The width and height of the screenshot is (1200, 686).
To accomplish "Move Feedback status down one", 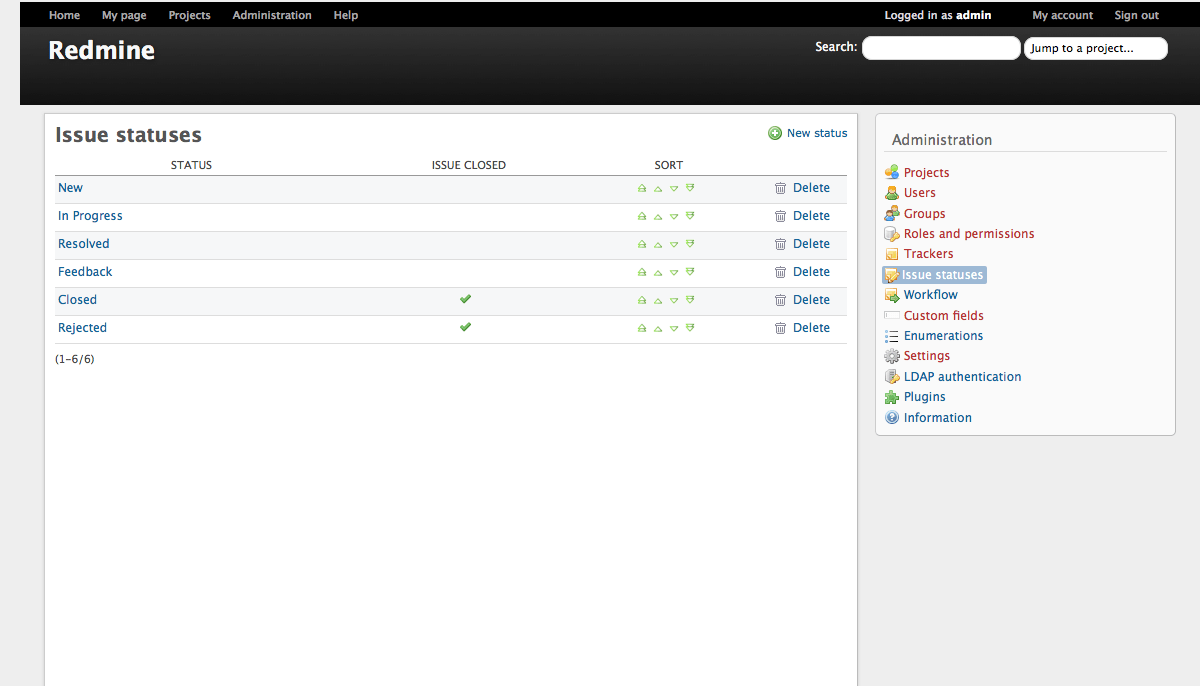I will [x=674, y=272].
